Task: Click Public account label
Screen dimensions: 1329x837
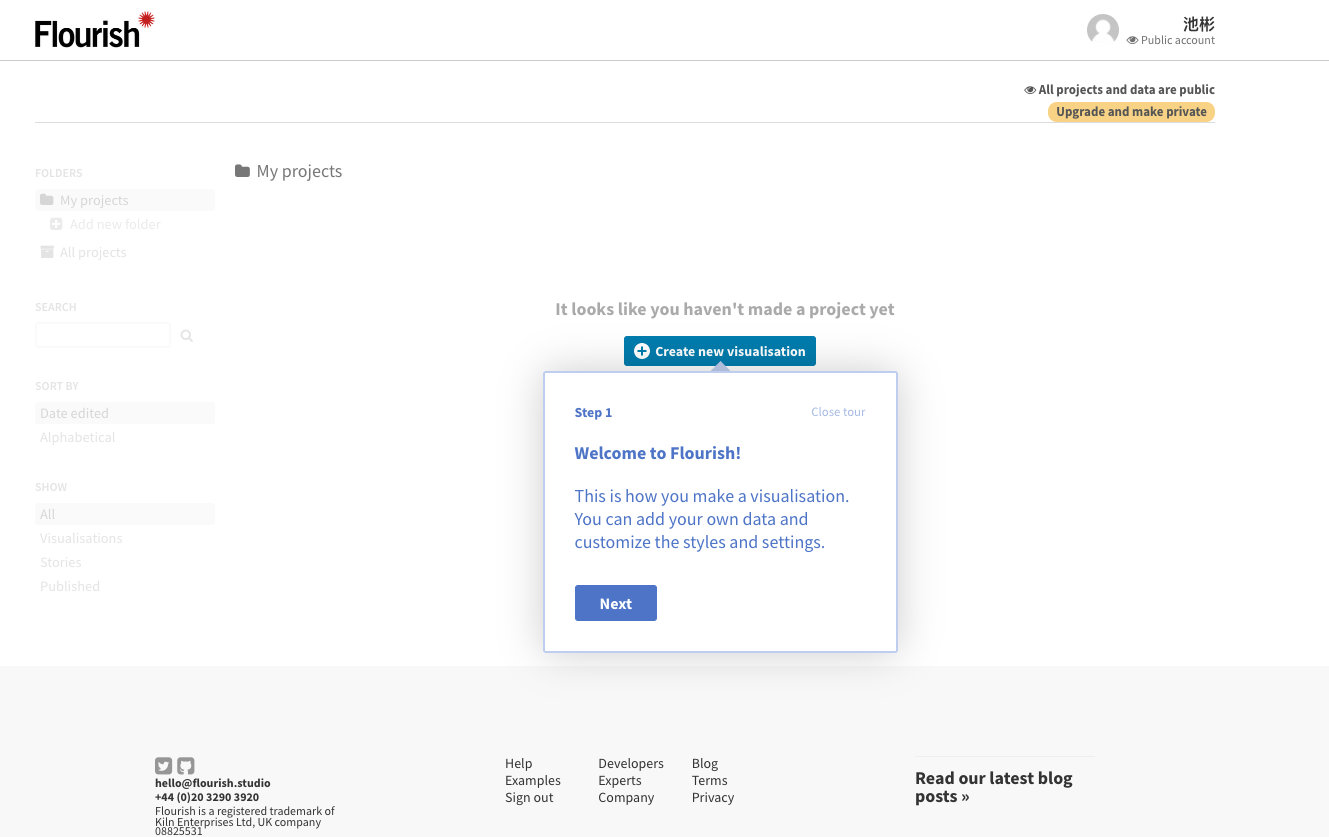Action: pos(1178,41)
